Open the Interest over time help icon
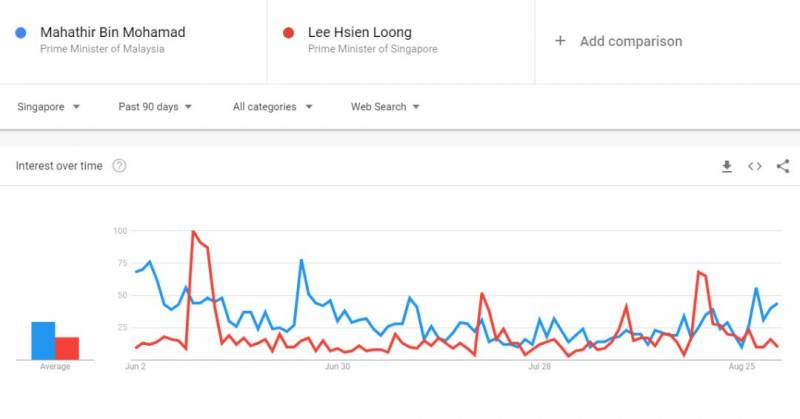Screen dimensions: 800x419 pyautogui.click(x=119, y=166)
